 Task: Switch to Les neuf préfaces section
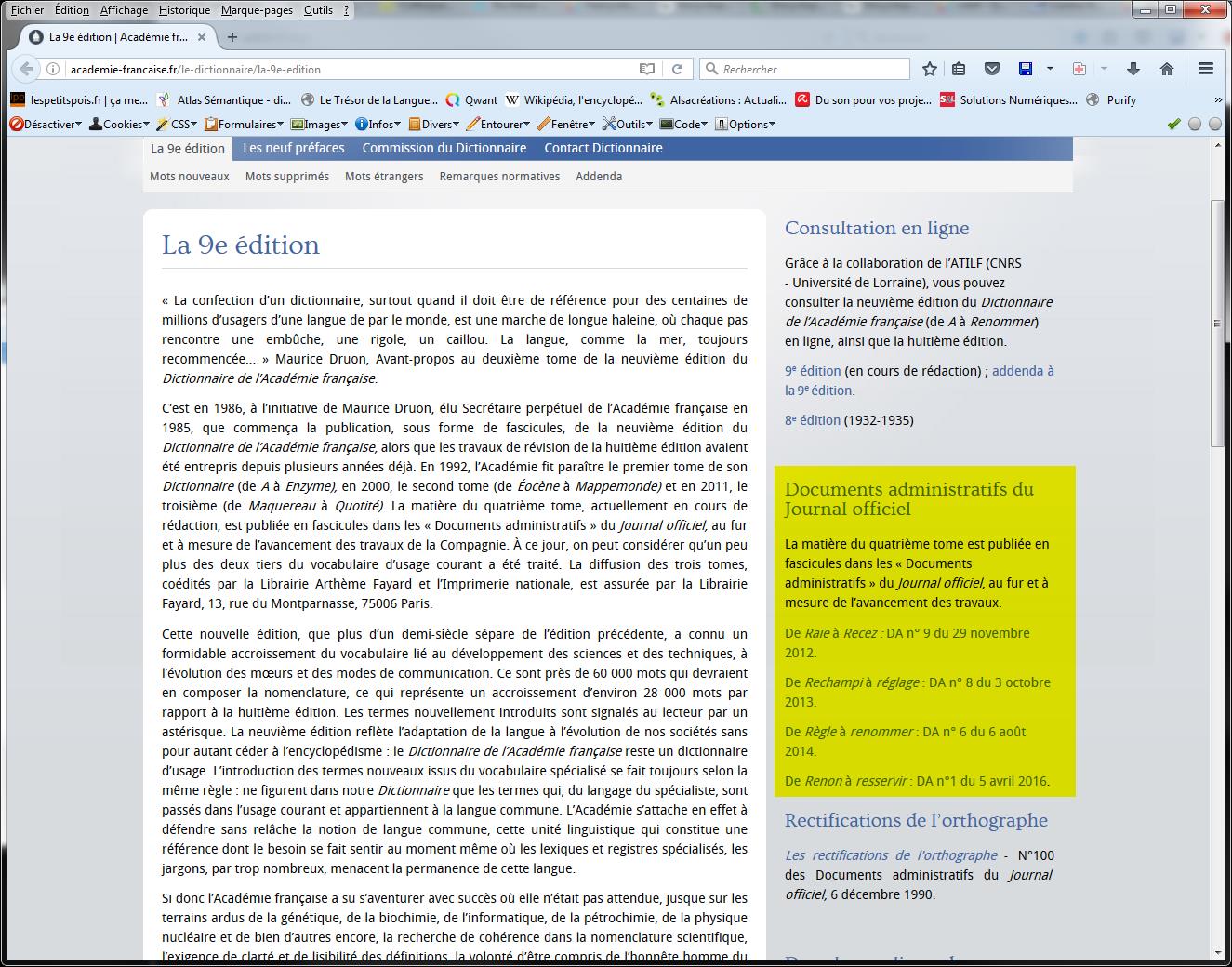click(294, 148)
